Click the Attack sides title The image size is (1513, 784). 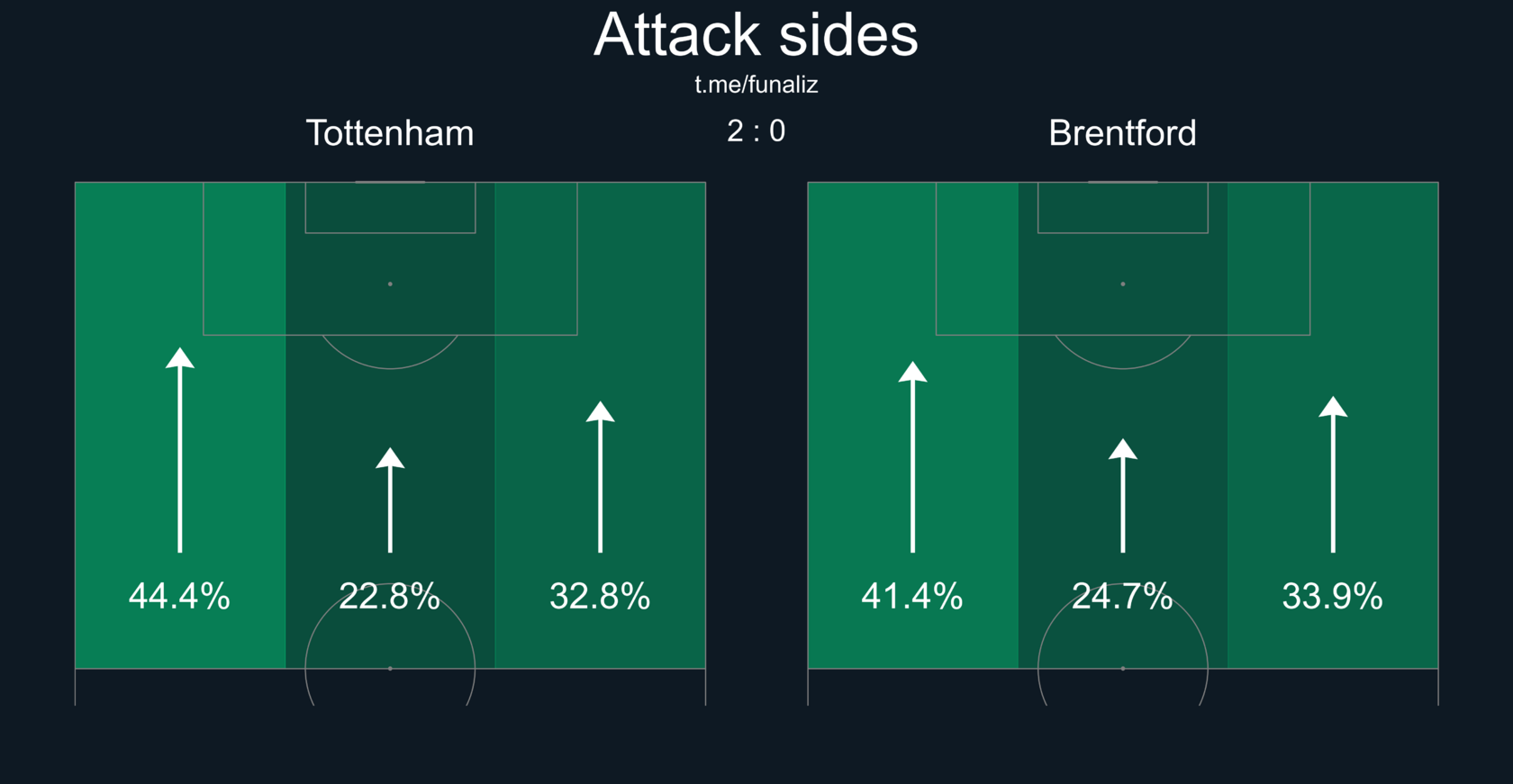pyautogui.click(x=756, y=36)
